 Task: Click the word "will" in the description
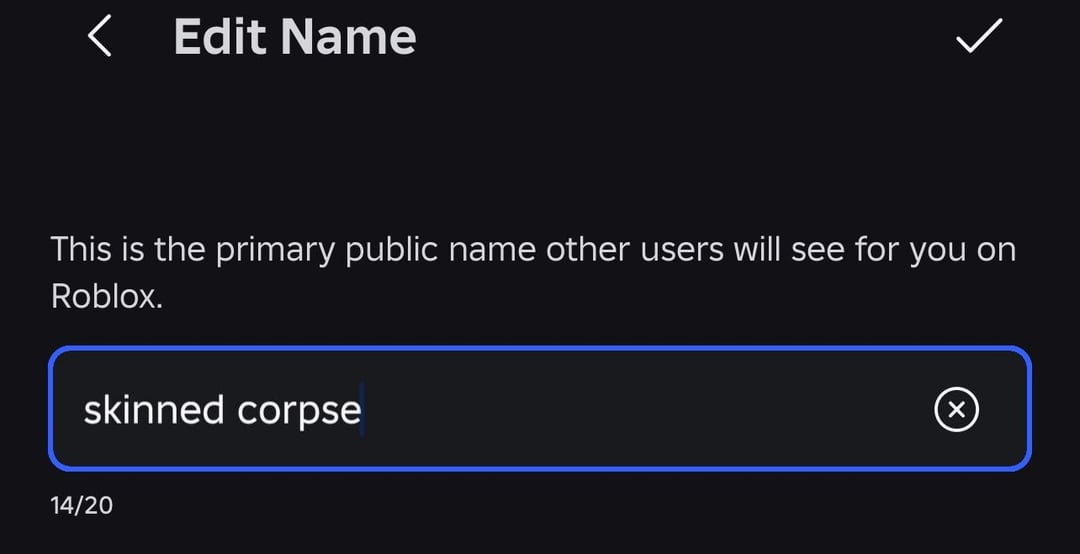tap(755, 250)
